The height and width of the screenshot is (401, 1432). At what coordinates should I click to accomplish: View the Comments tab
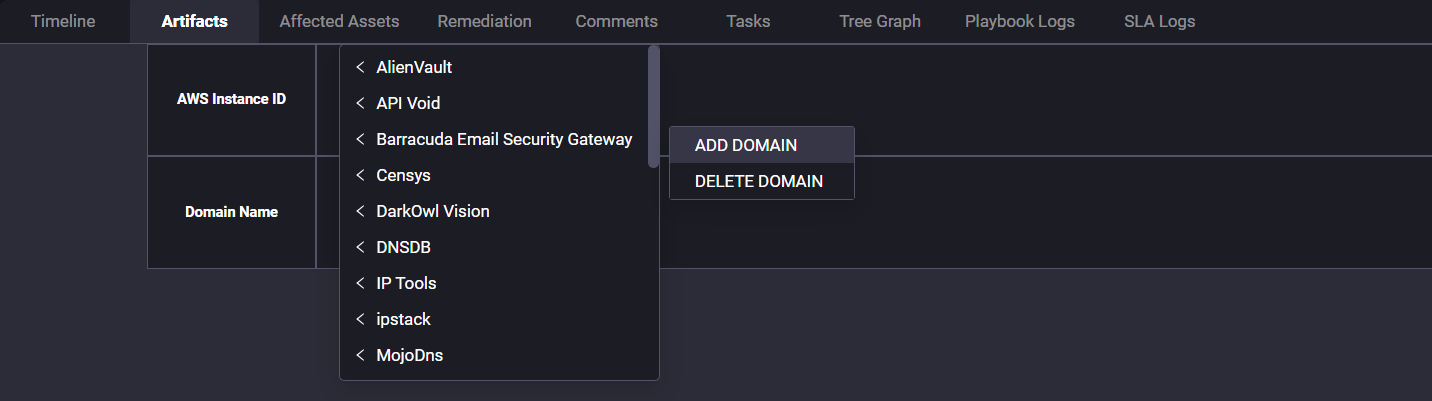point(617,21)
